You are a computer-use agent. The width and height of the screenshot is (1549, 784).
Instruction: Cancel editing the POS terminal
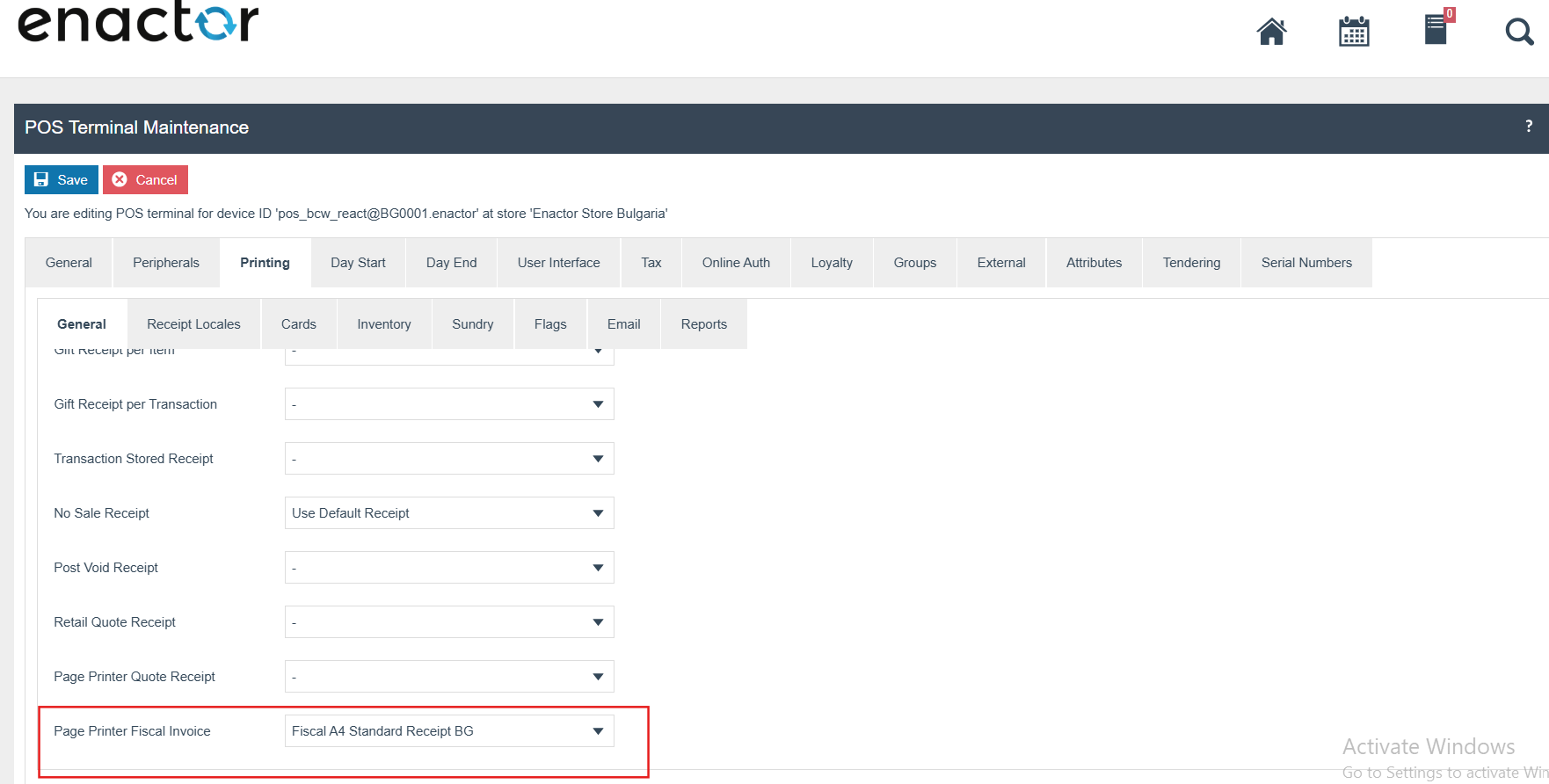(145, 180)
